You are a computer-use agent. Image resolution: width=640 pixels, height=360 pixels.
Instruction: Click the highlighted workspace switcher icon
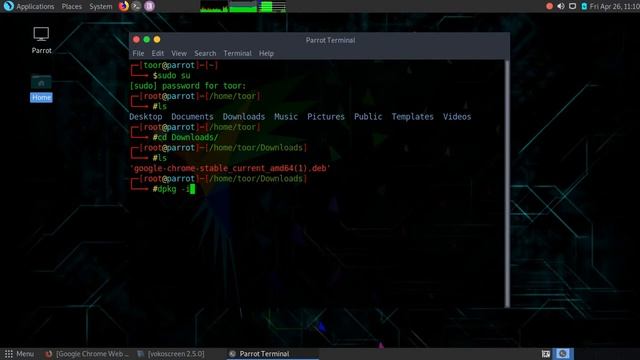coord(563,354)
